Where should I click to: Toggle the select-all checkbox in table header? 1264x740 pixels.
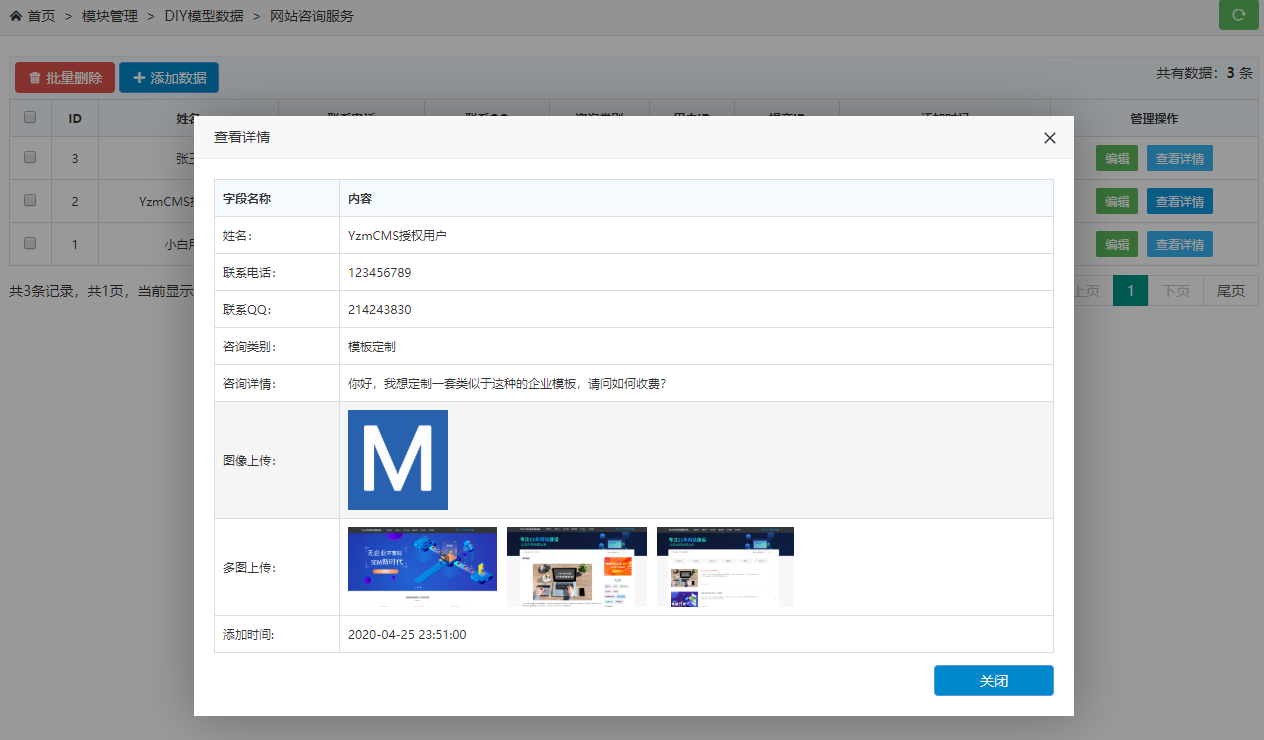30,117
